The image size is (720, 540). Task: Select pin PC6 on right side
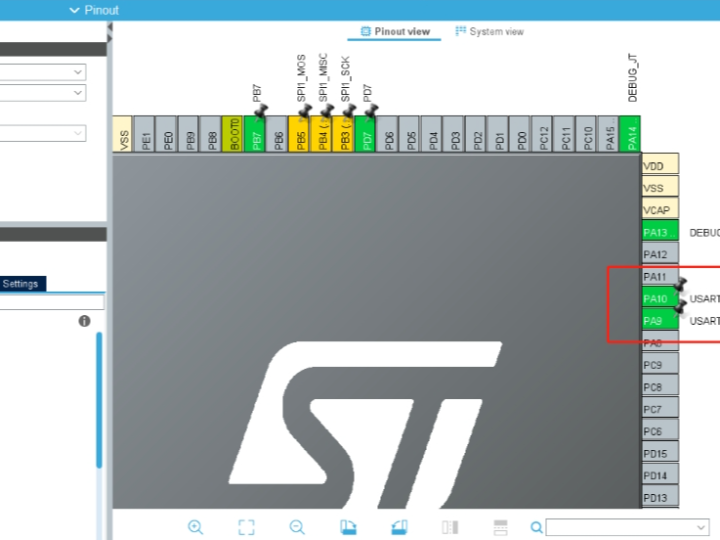point(660,431)
